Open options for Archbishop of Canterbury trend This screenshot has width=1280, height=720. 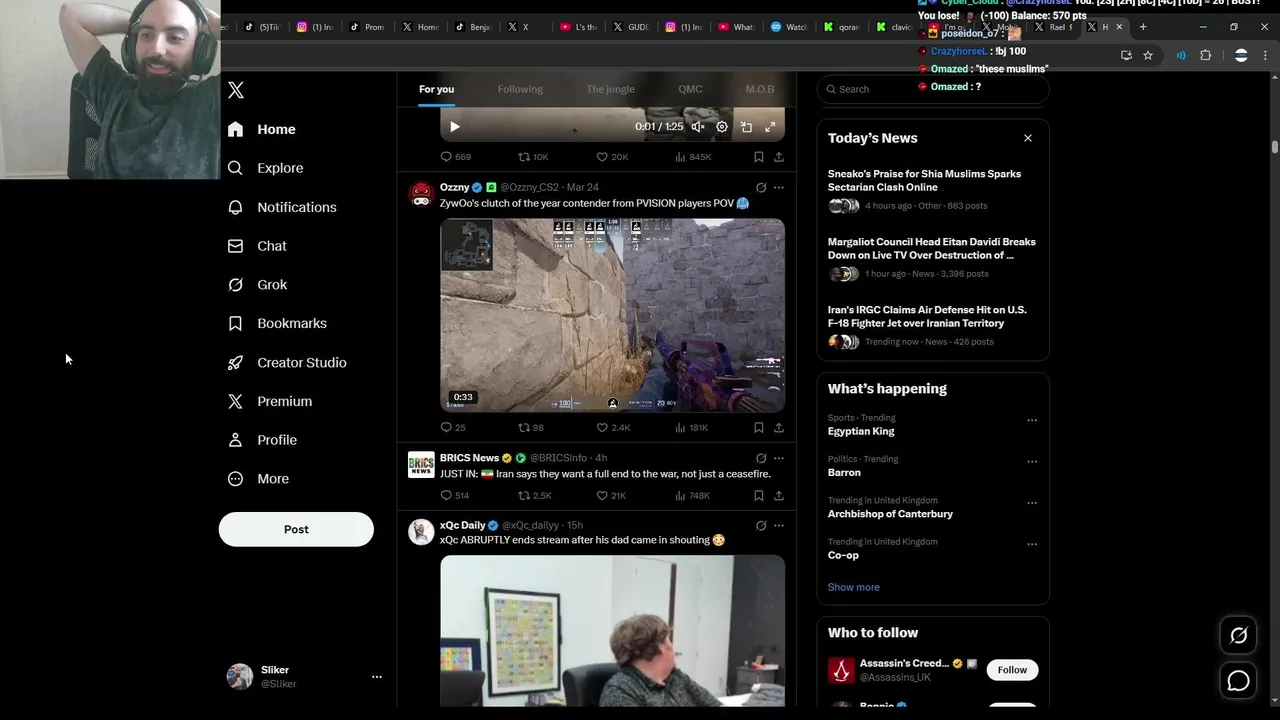[x=1032, y=503]
